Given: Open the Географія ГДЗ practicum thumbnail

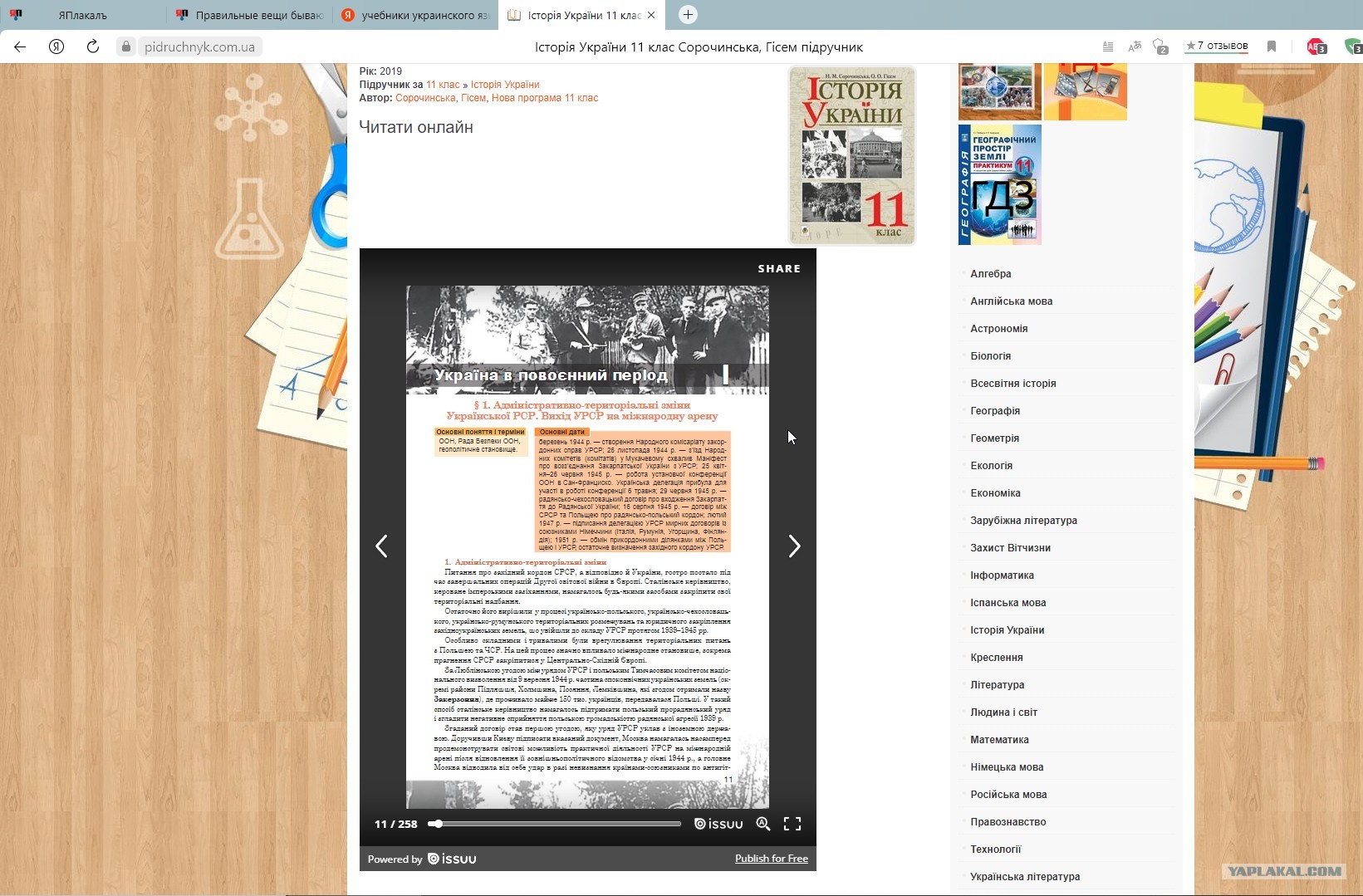Looking at the screenshot, I should pos(1000,184).
